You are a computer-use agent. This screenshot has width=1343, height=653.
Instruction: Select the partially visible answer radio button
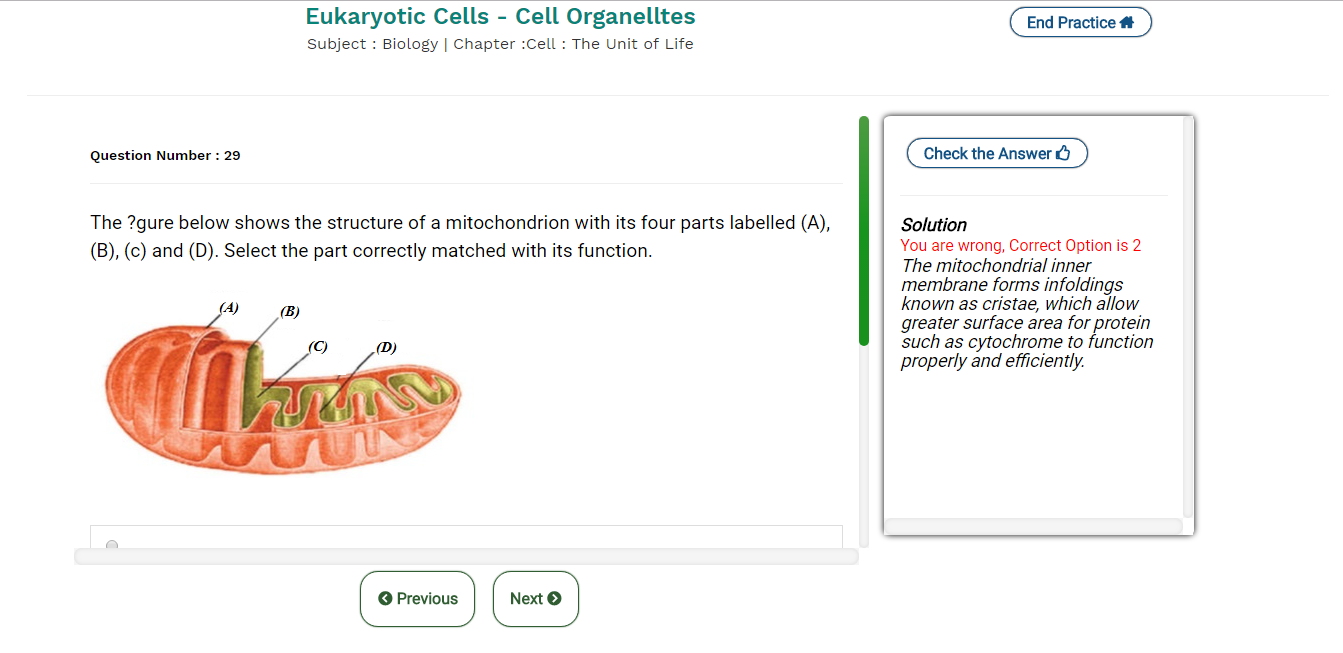tap(112, 545)
